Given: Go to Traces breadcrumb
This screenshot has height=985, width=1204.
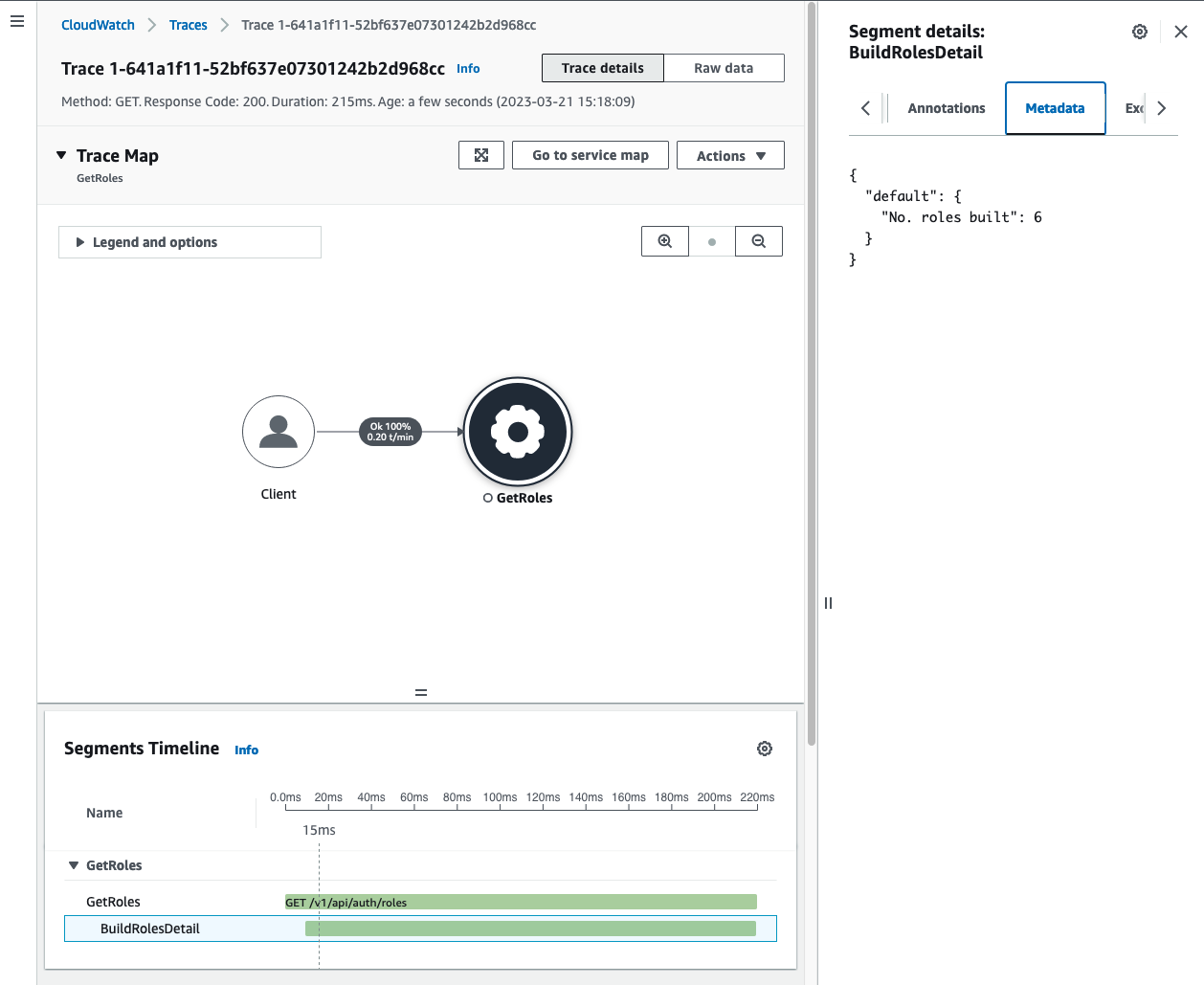Looking at the screenshot, I should point(189,25).
